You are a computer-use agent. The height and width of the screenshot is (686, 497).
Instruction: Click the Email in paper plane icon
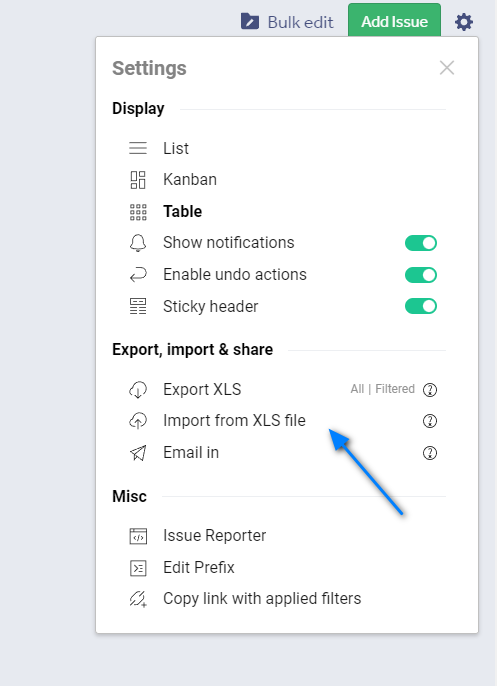(x=138, y=453)
